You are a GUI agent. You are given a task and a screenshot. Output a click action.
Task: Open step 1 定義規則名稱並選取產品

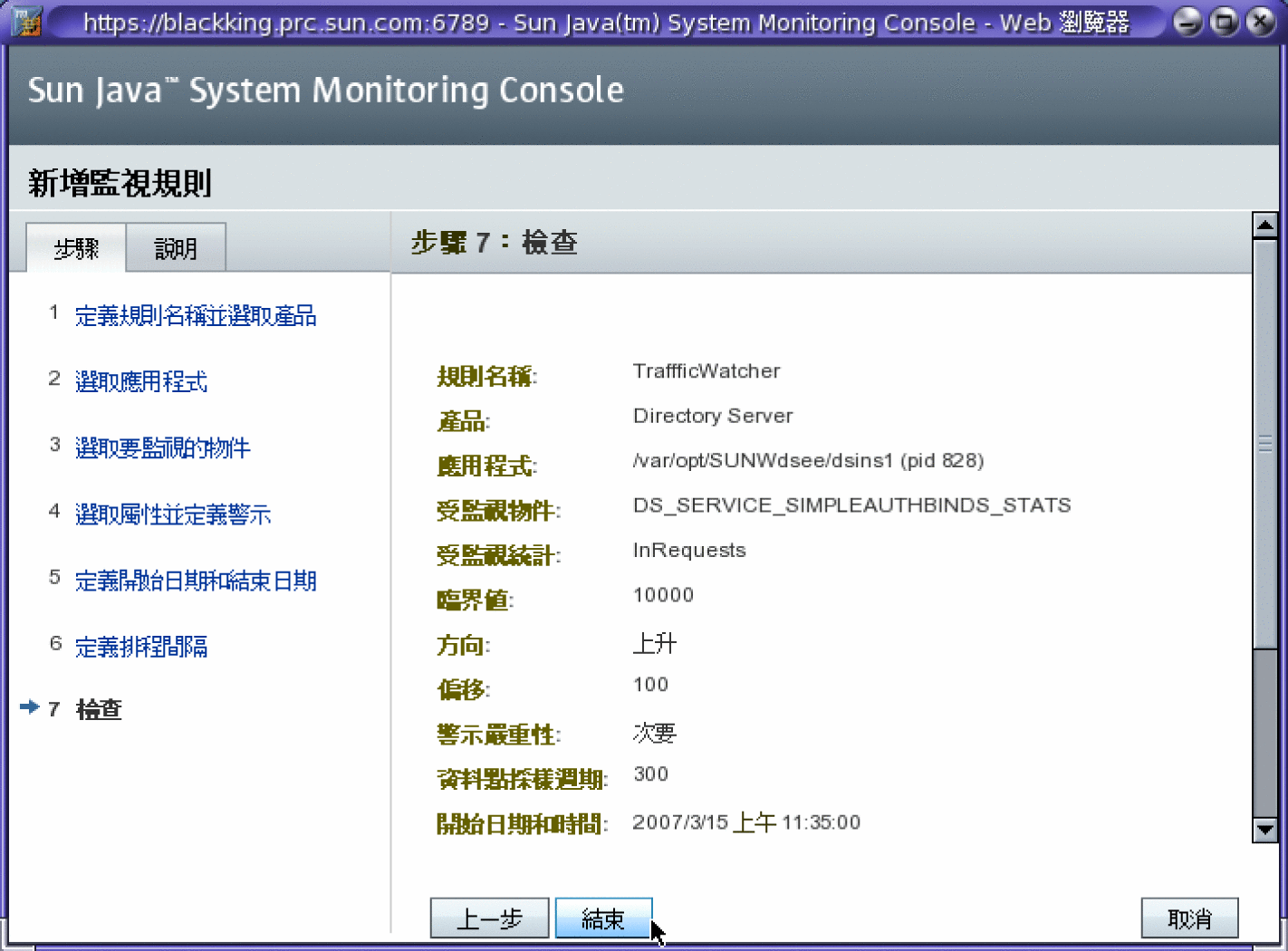[x=196, y=315]
